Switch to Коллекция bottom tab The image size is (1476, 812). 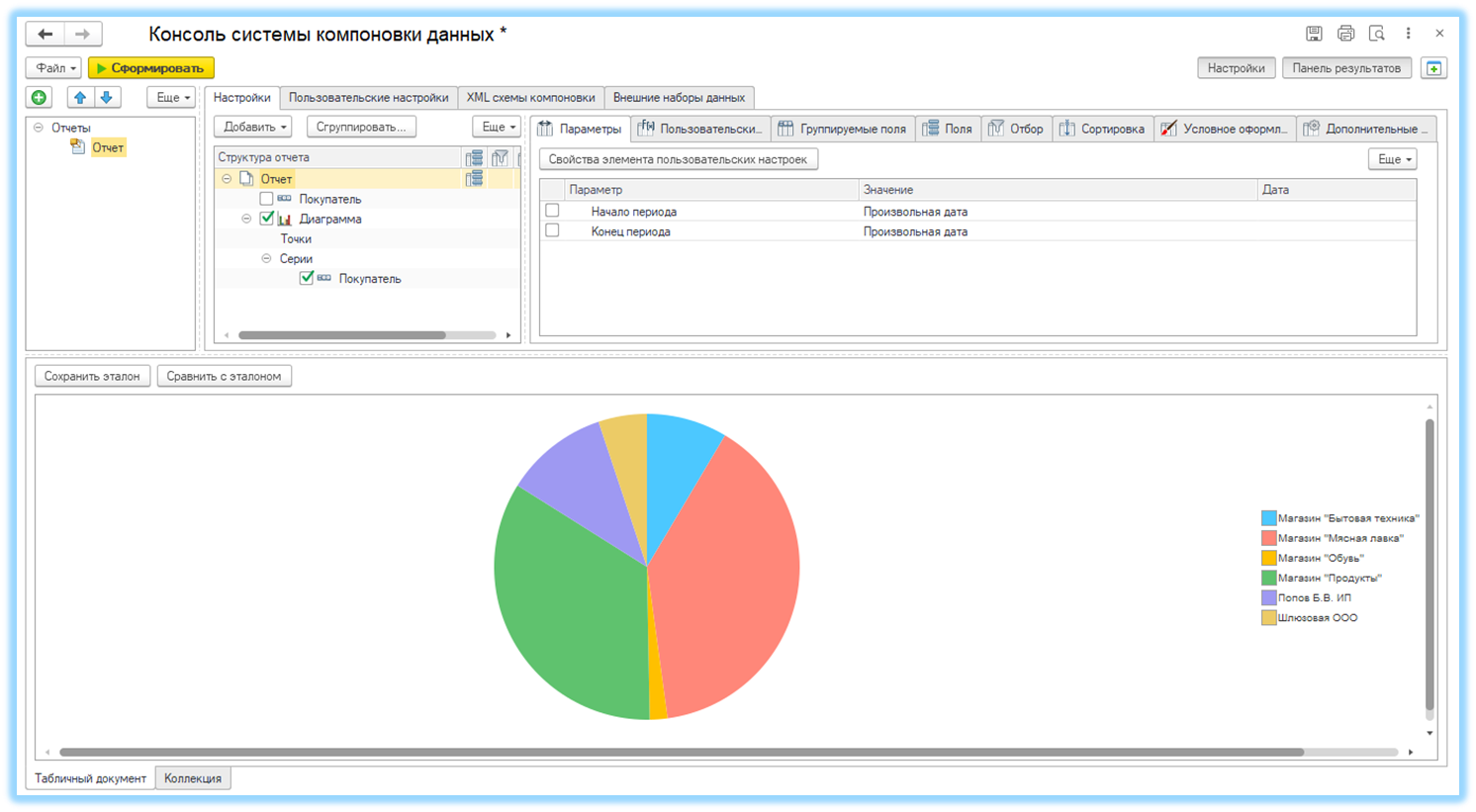tap(193, 778)
